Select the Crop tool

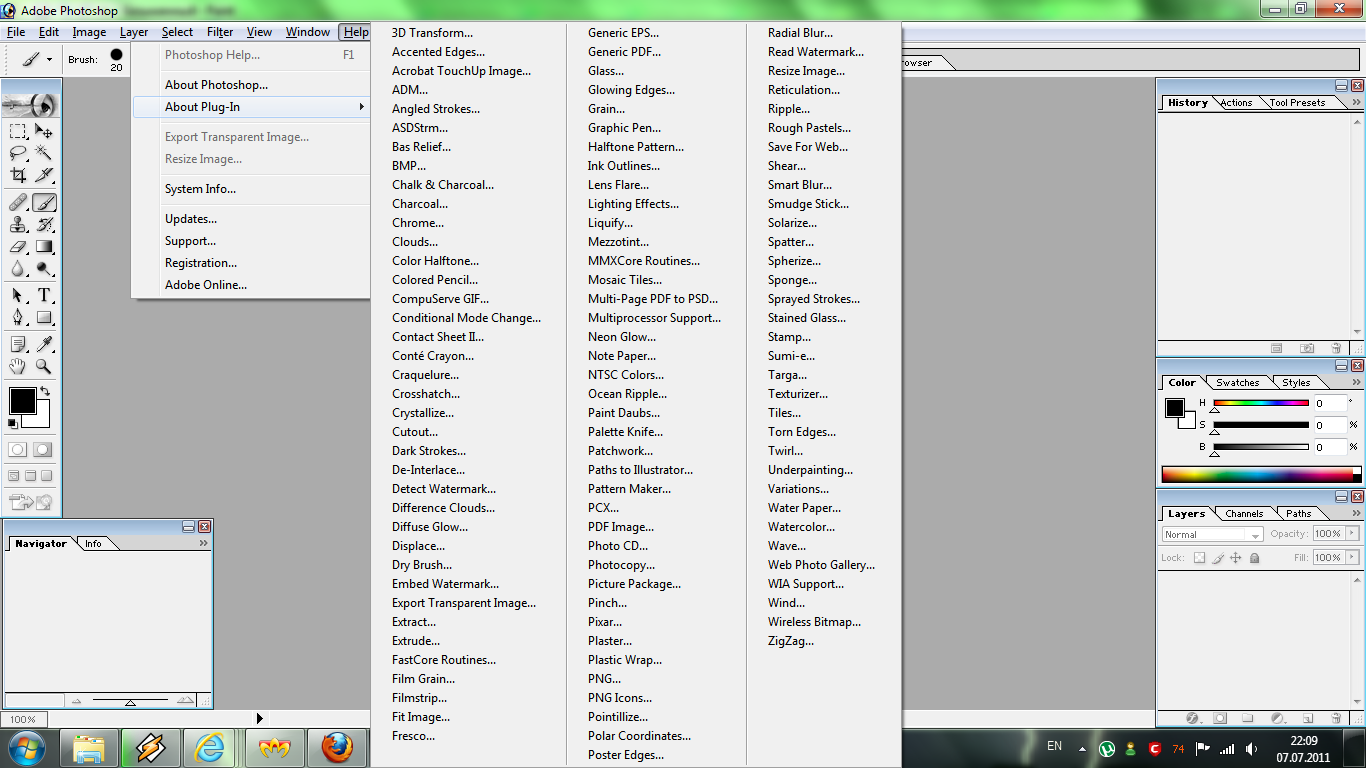(18, 175)
